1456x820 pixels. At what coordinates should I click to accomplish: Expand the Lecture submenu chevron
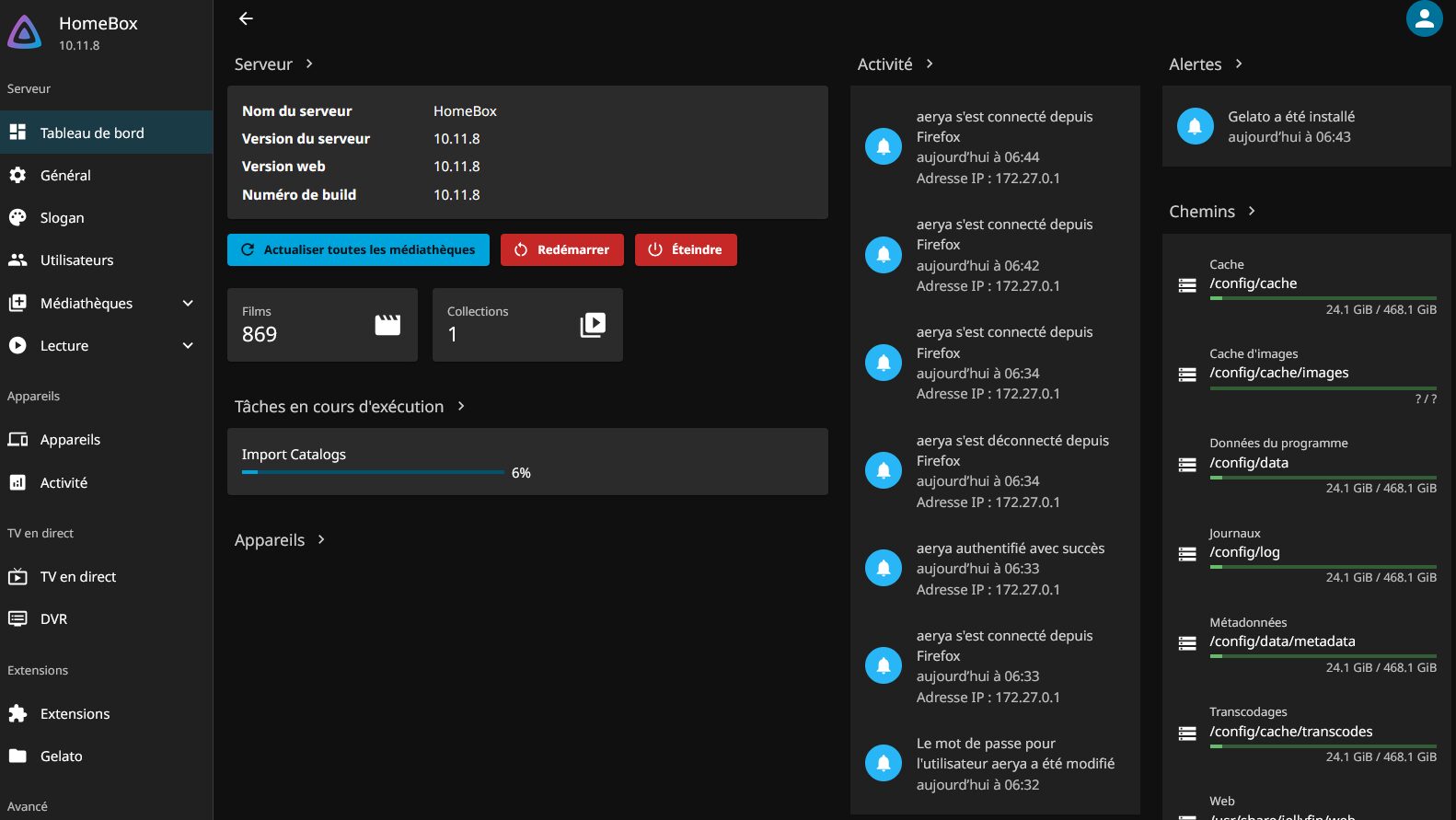[188, 345]
